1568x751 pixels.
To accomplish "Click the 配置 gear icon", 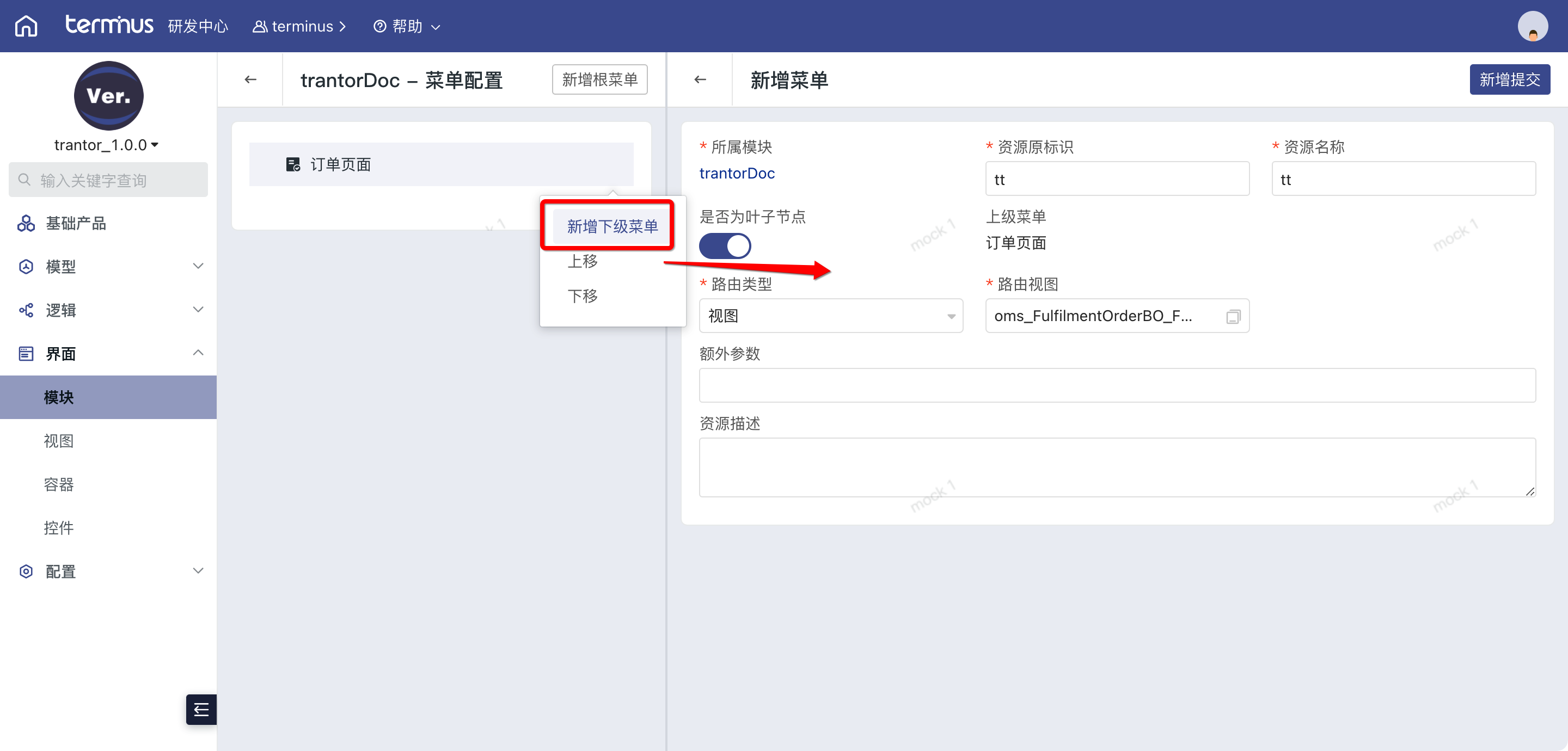I will [x=26, y=571].
